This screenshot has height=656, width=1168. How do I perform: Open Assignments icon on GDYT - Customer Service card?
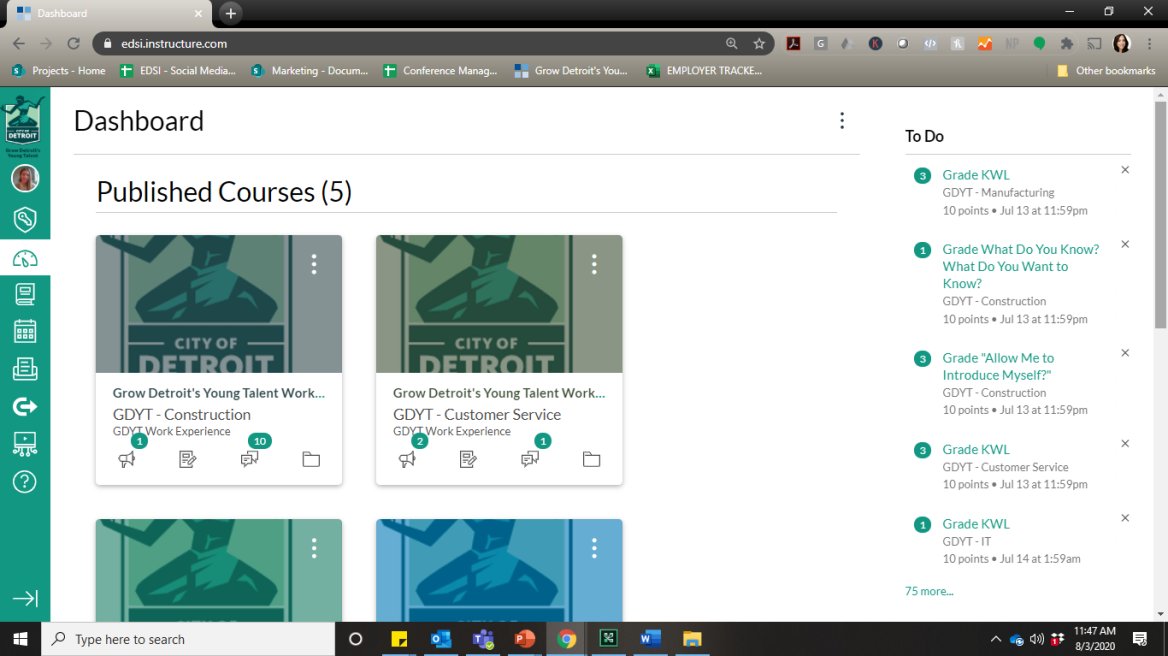click(x=468, y=459)
